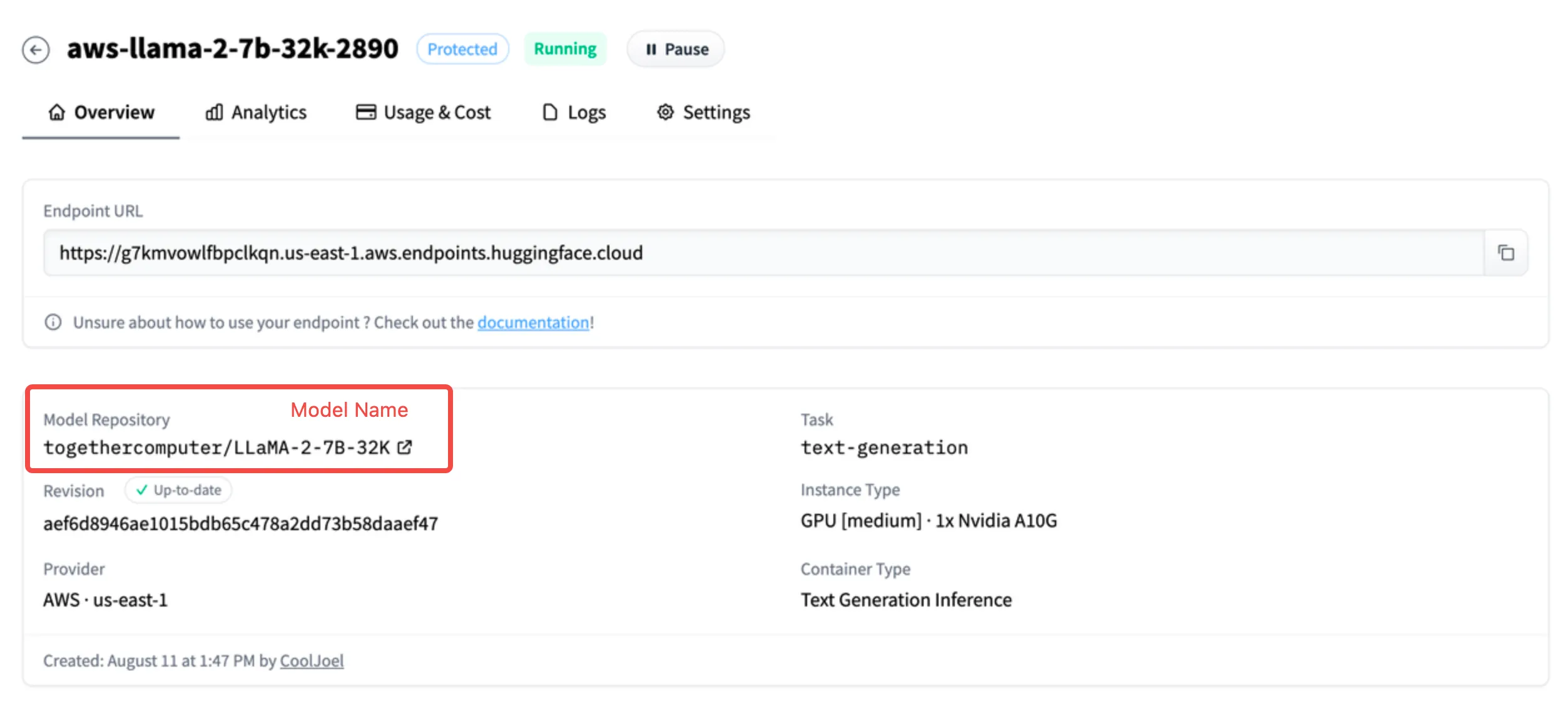The image size is (1568, 701).
Task: Pause the running endpoint
Action: click(x=676, y=49)
